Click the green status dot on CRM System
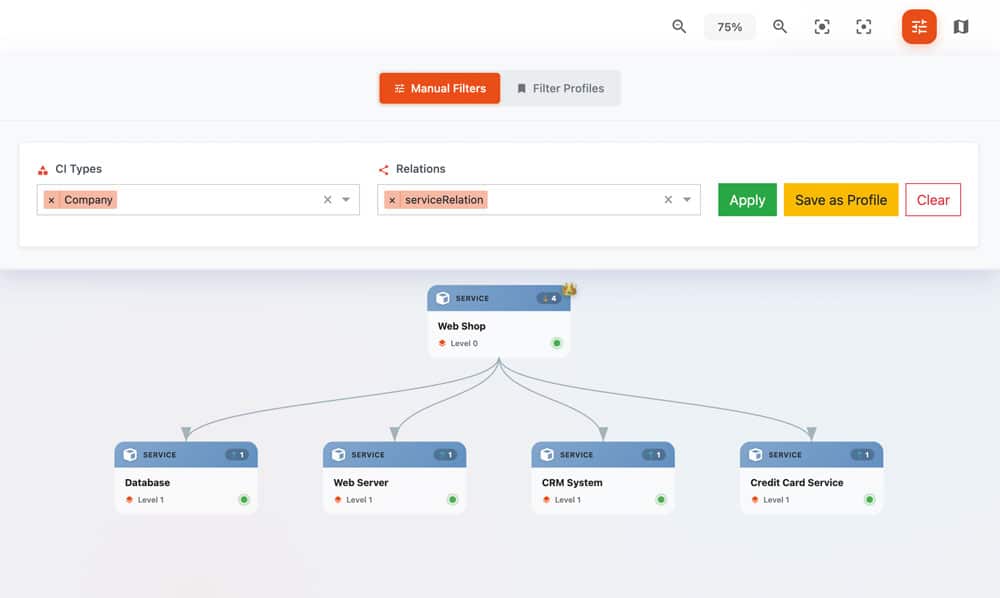 pos(660,500)
